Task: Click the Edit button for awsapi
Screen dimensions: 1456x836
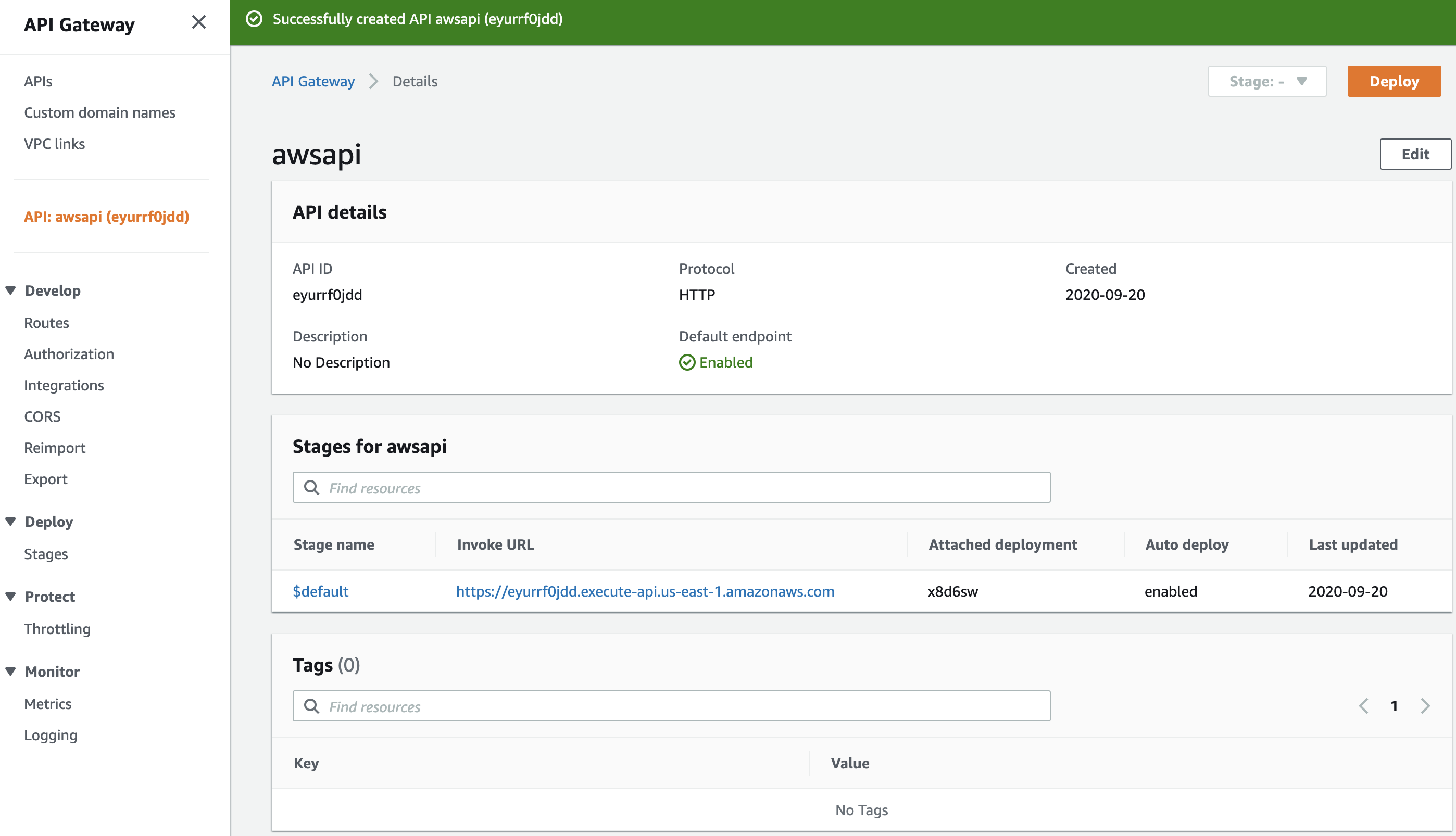Action: [1415, 154]
